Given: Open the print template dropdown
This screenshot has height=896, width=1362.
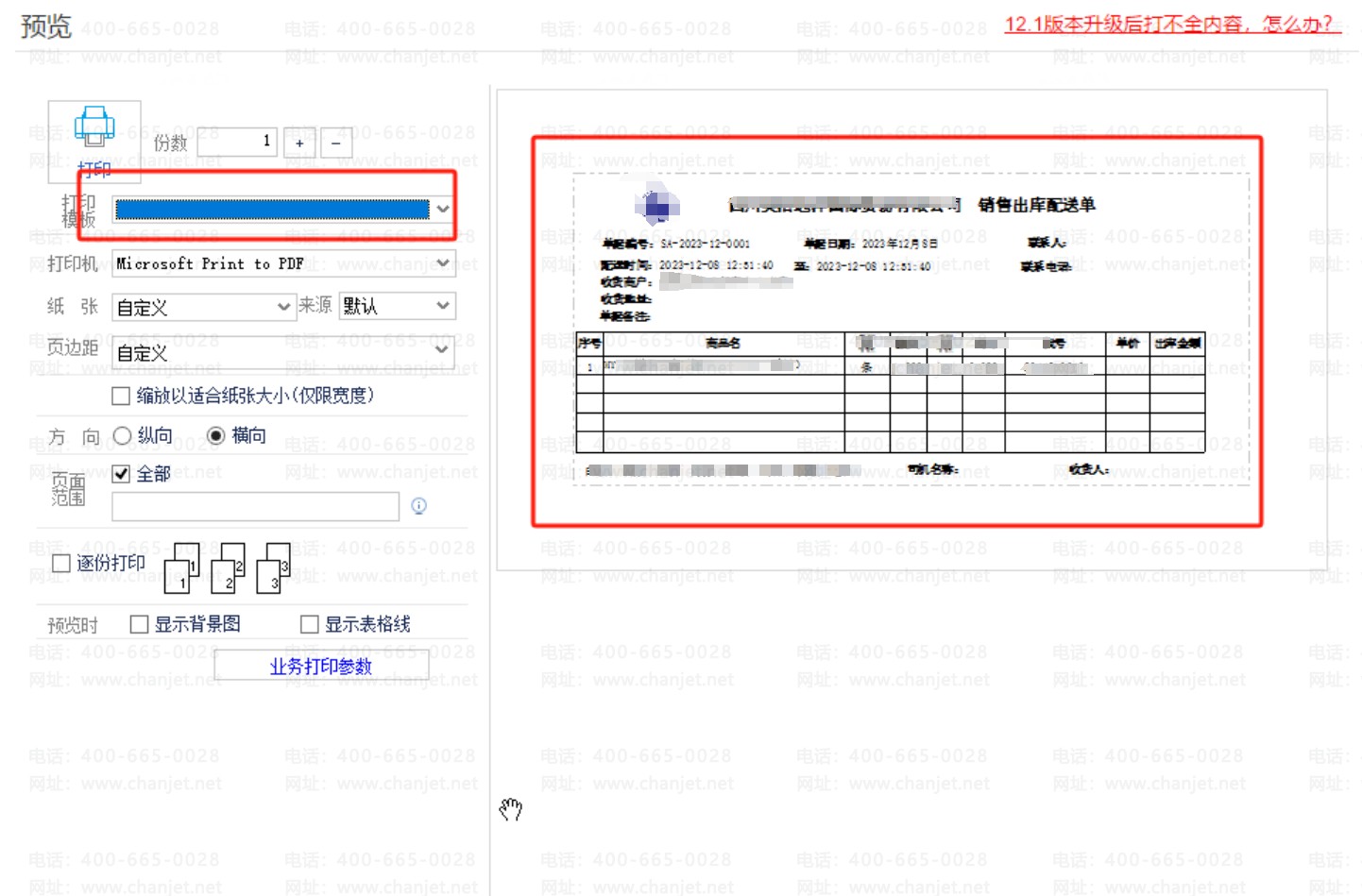Looking at the screenshot, I should [x=283, y=209].
